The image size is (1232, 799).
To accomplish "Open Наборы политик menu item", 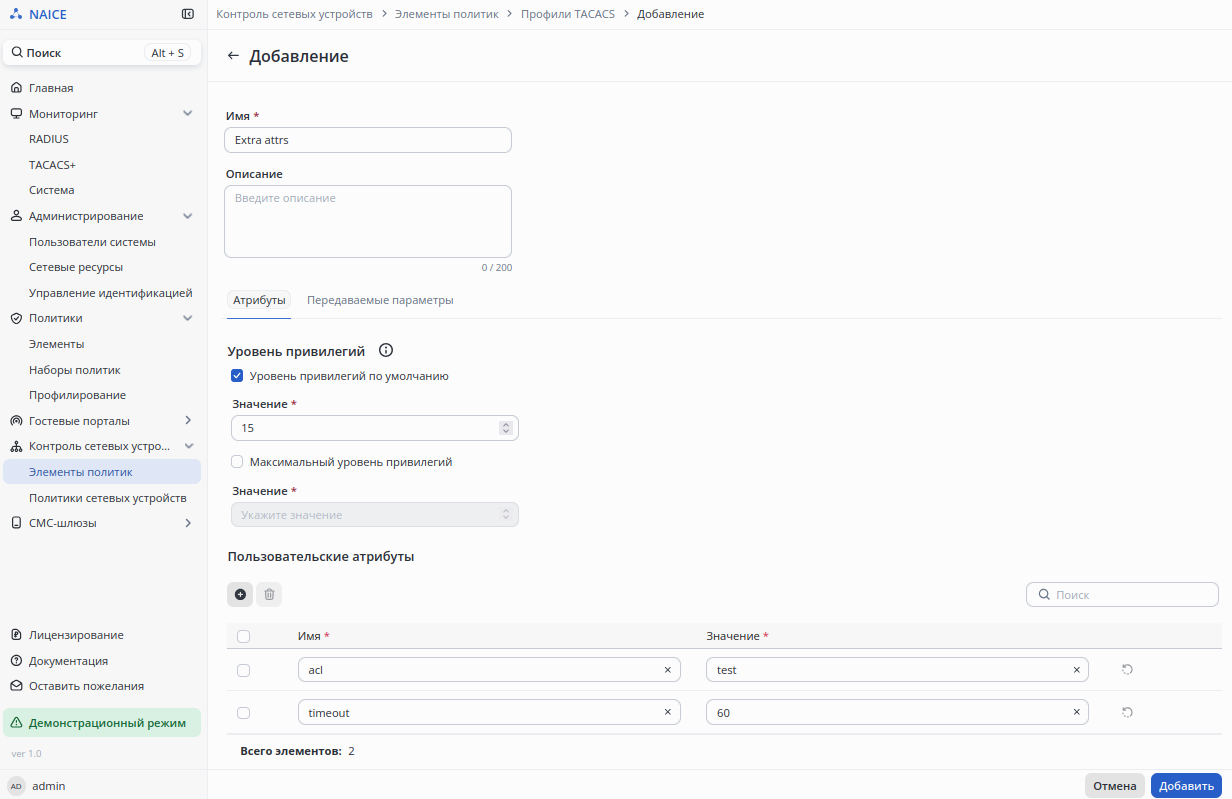I will point(74,370).
